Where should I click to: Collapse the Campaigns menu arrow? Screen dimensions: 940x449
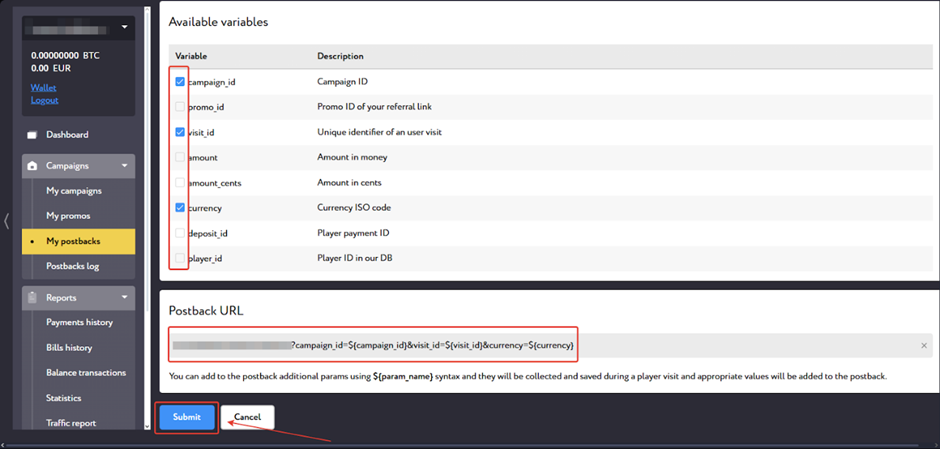[124, 166]
